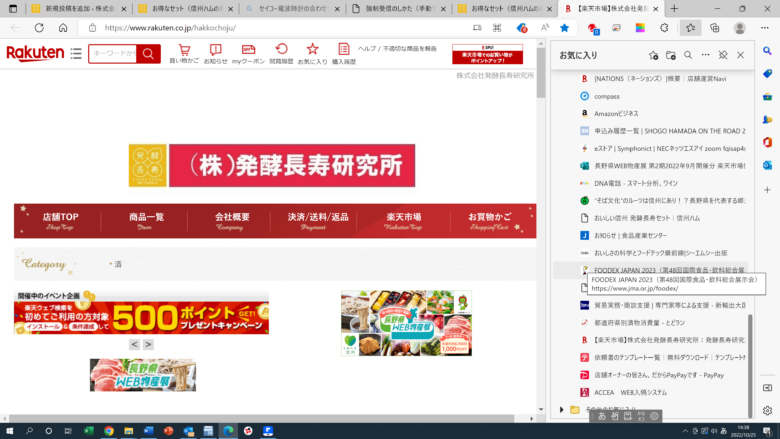780x439 pixels.
Task: Open the Rakuten shopping cart icon
Action: tap(184, 53)
